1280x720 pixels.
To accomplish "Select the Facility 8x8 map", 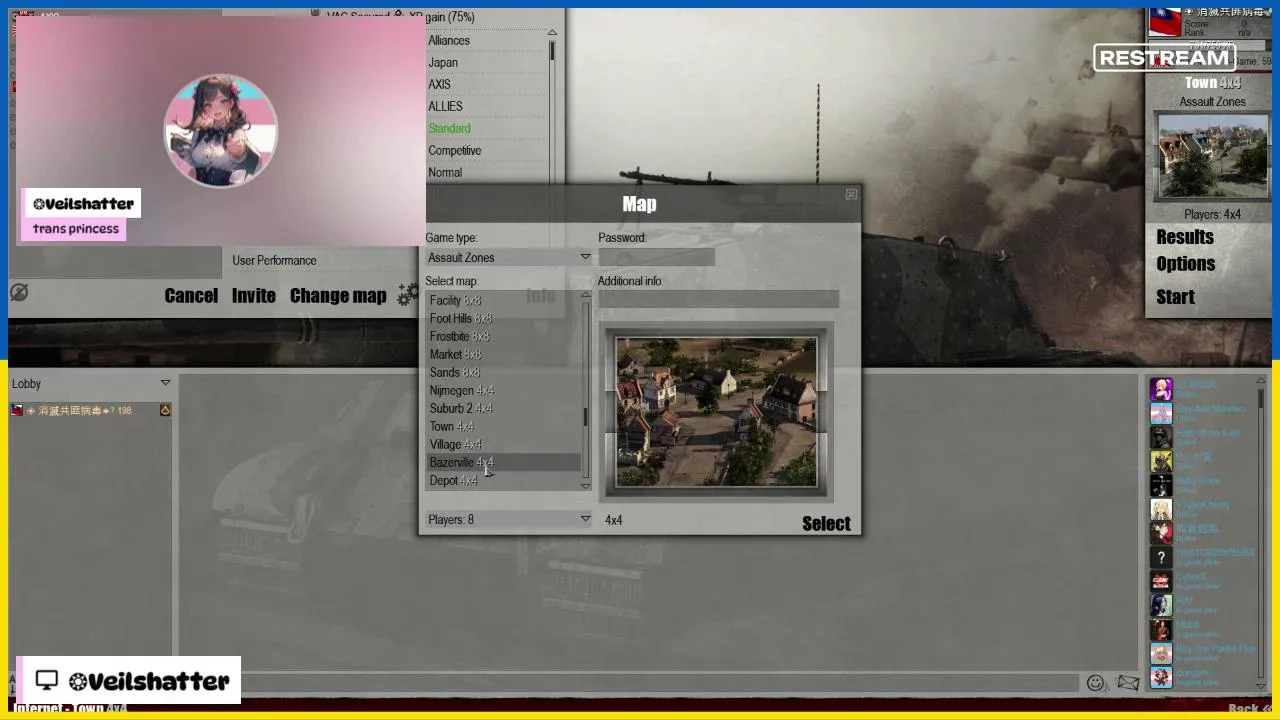I will [503, 300].
